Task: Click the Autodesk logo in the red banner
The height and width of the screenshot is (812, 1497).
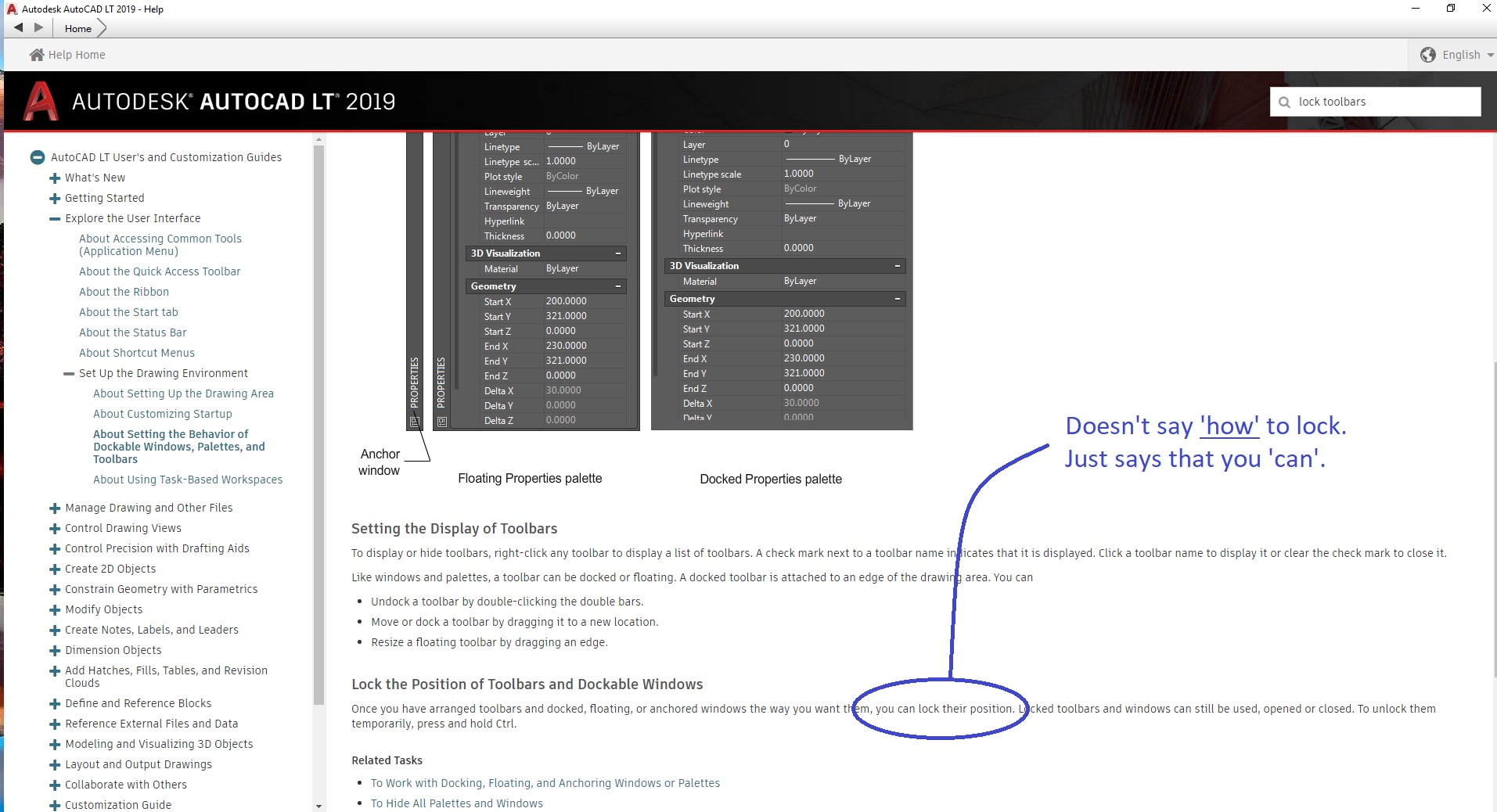Action: 39,100
